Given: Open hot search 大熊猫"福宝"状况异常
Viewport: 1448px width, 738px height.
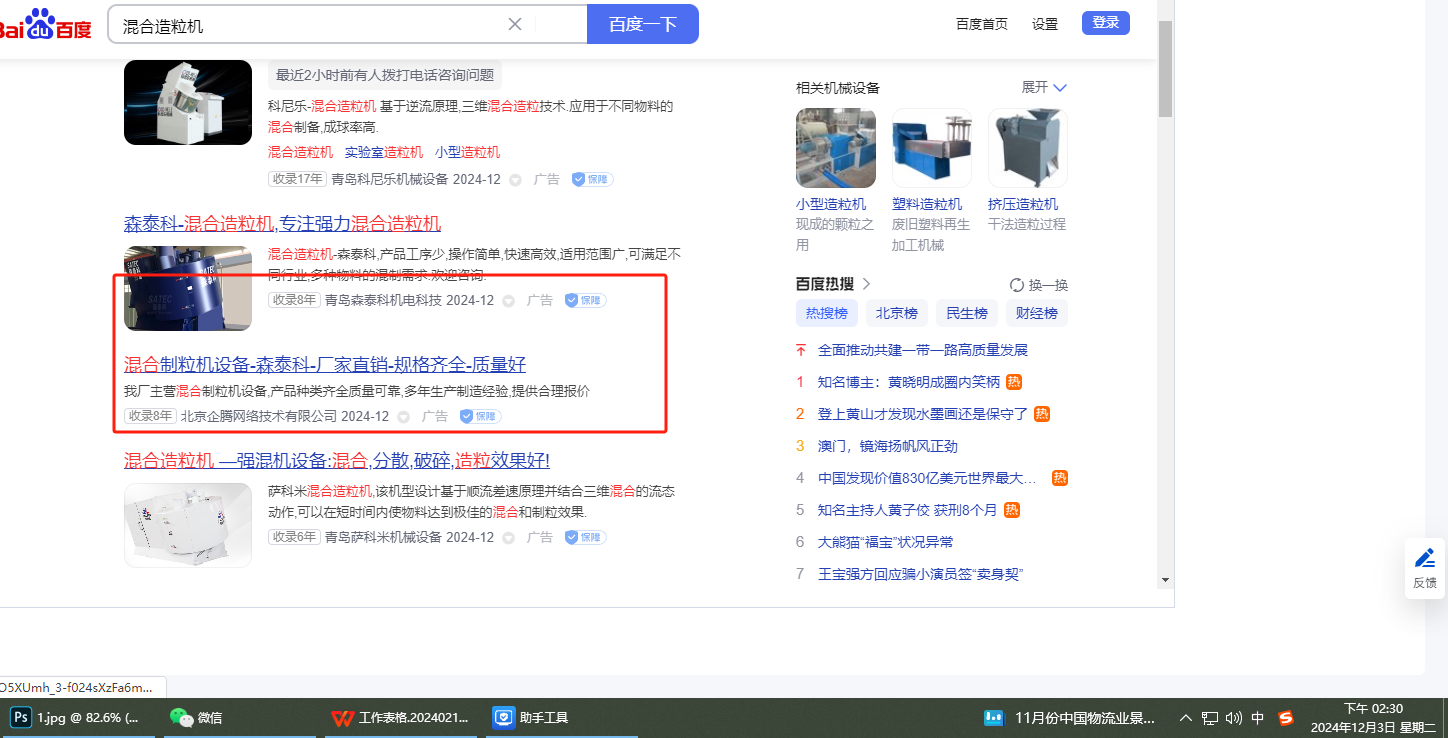Looking at the screenshot, I should [x=886, y=542].
